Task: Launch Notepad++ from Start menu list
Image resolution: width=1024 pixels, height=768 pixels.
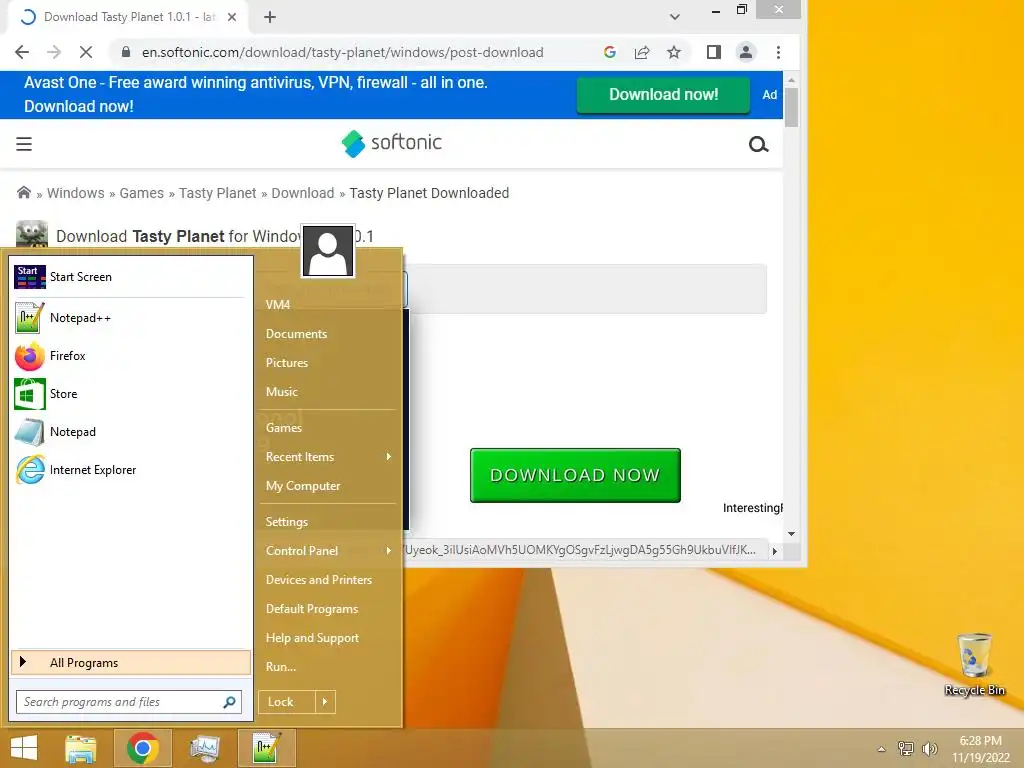Action: click(x=131, y=318)
